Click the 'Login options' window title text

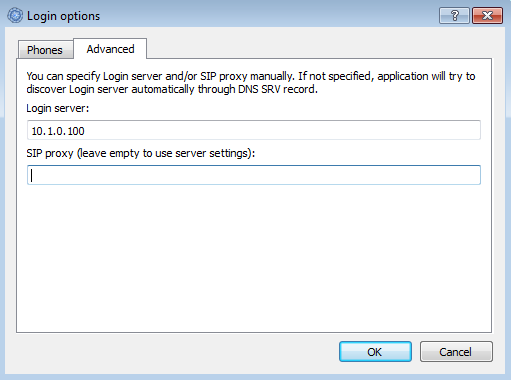click(63, 16)
